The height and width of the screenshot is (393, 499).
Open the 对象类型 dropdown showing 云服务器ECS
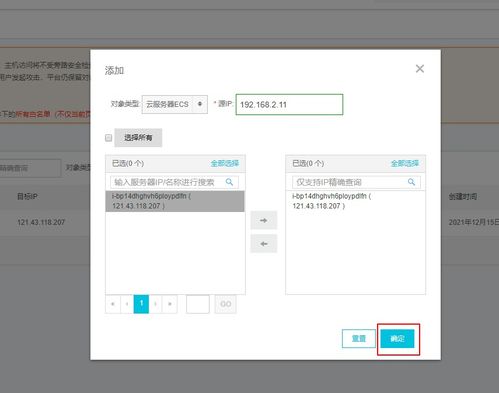[x=175, y=104]
